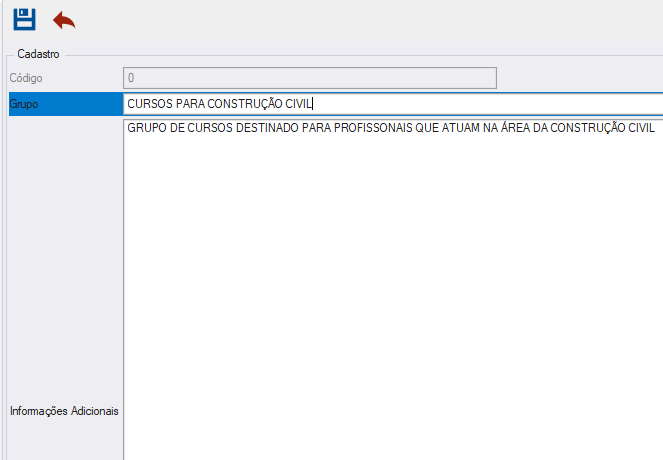The width and height of the screenshot is (663, 460).
Task: Save the record with the floppy disk icon
Action: 24,19
